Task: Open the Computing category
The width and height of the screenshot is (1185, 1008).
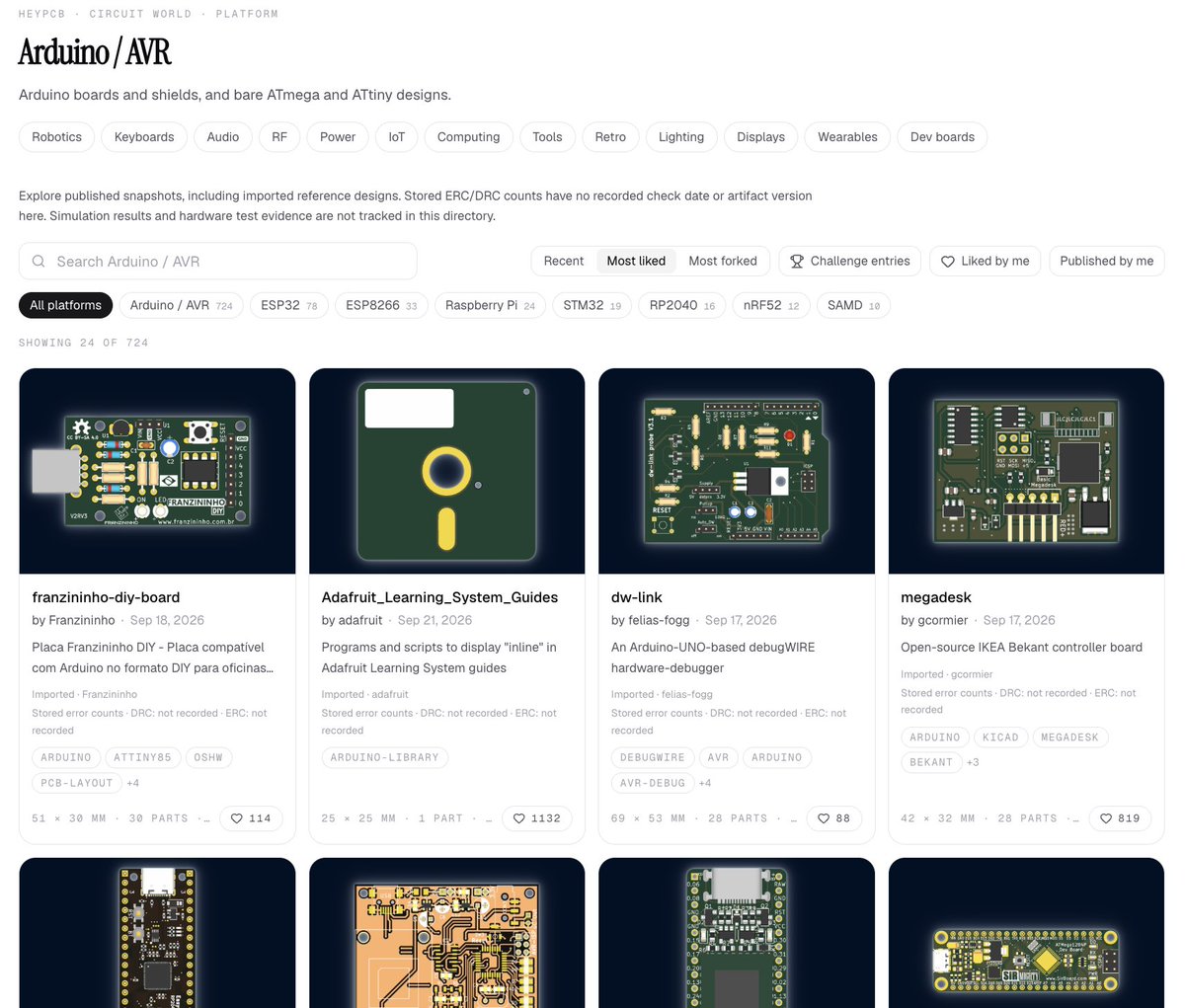Action: (x=469, y=137)
